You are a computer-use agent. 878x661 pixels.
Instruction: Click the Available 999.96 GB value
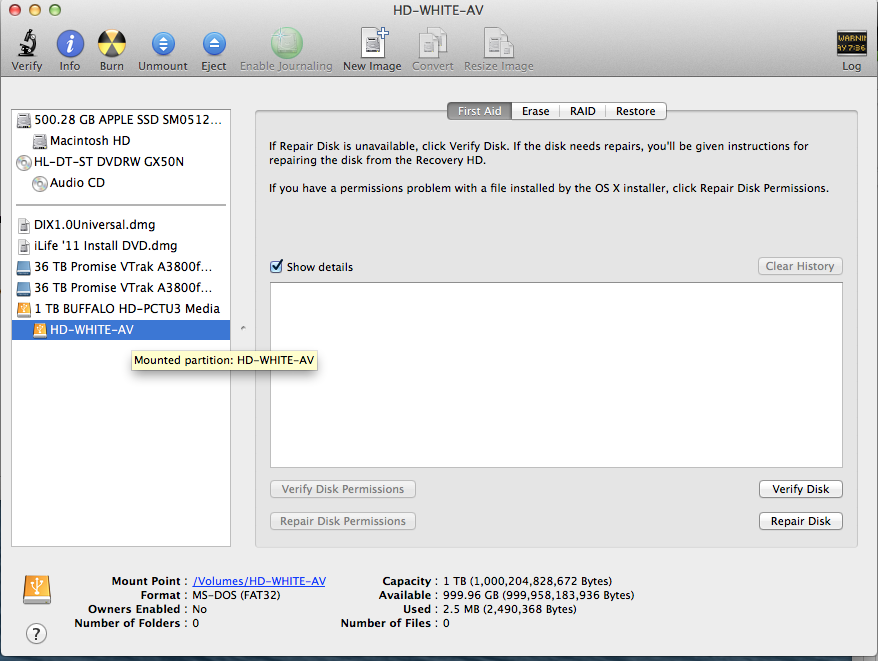538,595
